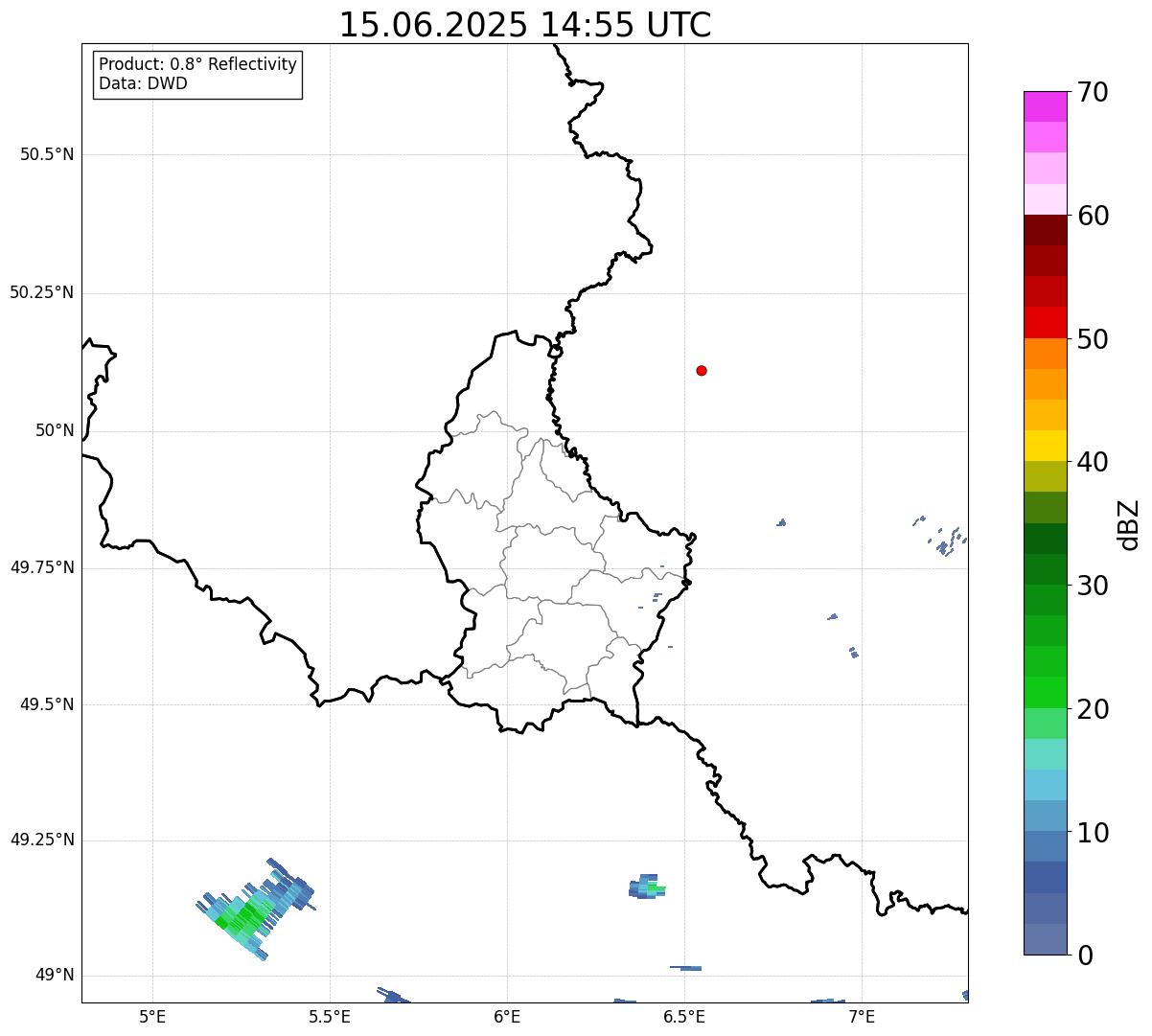Click the plot title 15.06.2025 14:55 UTC

tap(525, 25)
